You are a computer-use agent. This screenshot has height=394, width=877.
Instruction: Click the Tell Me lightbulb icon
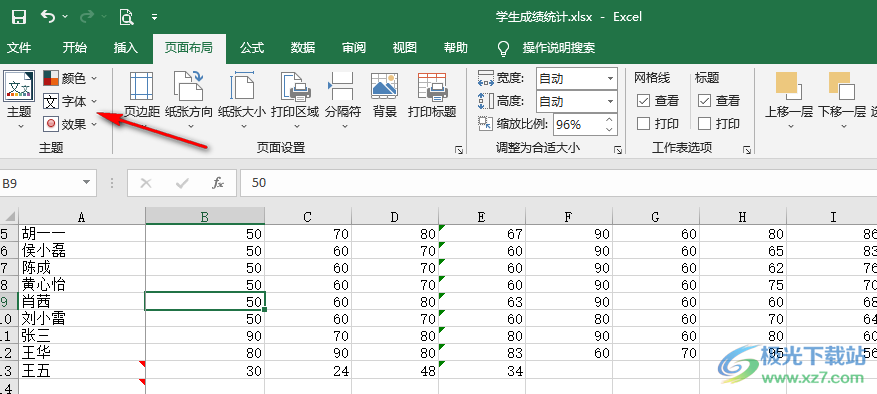click(503, 48)
